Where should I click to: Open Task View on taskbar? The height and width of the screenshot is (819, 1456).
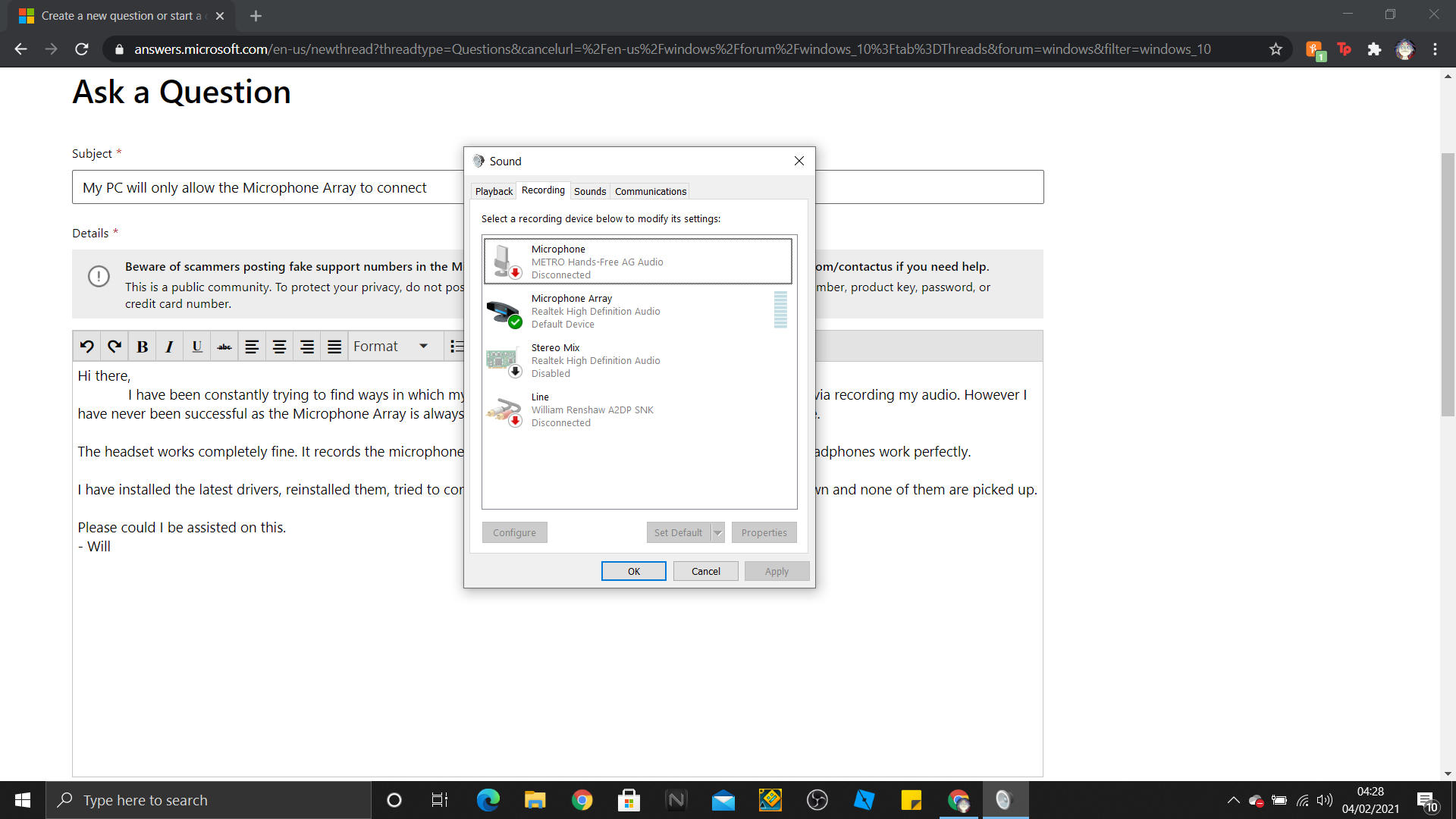pyautogui.click(x=440, y=800)
